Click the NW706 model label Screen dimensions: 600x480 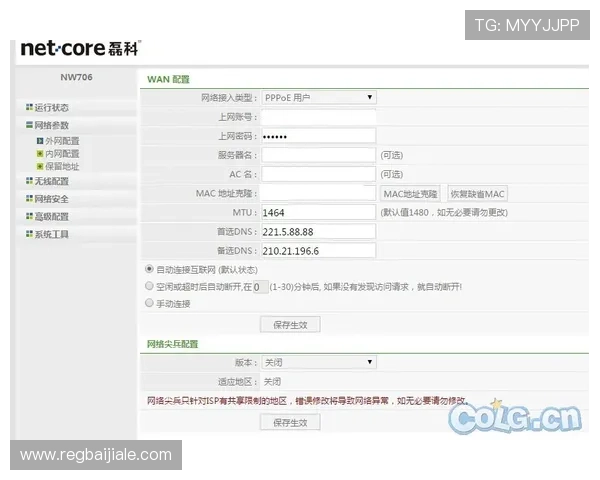76,77
